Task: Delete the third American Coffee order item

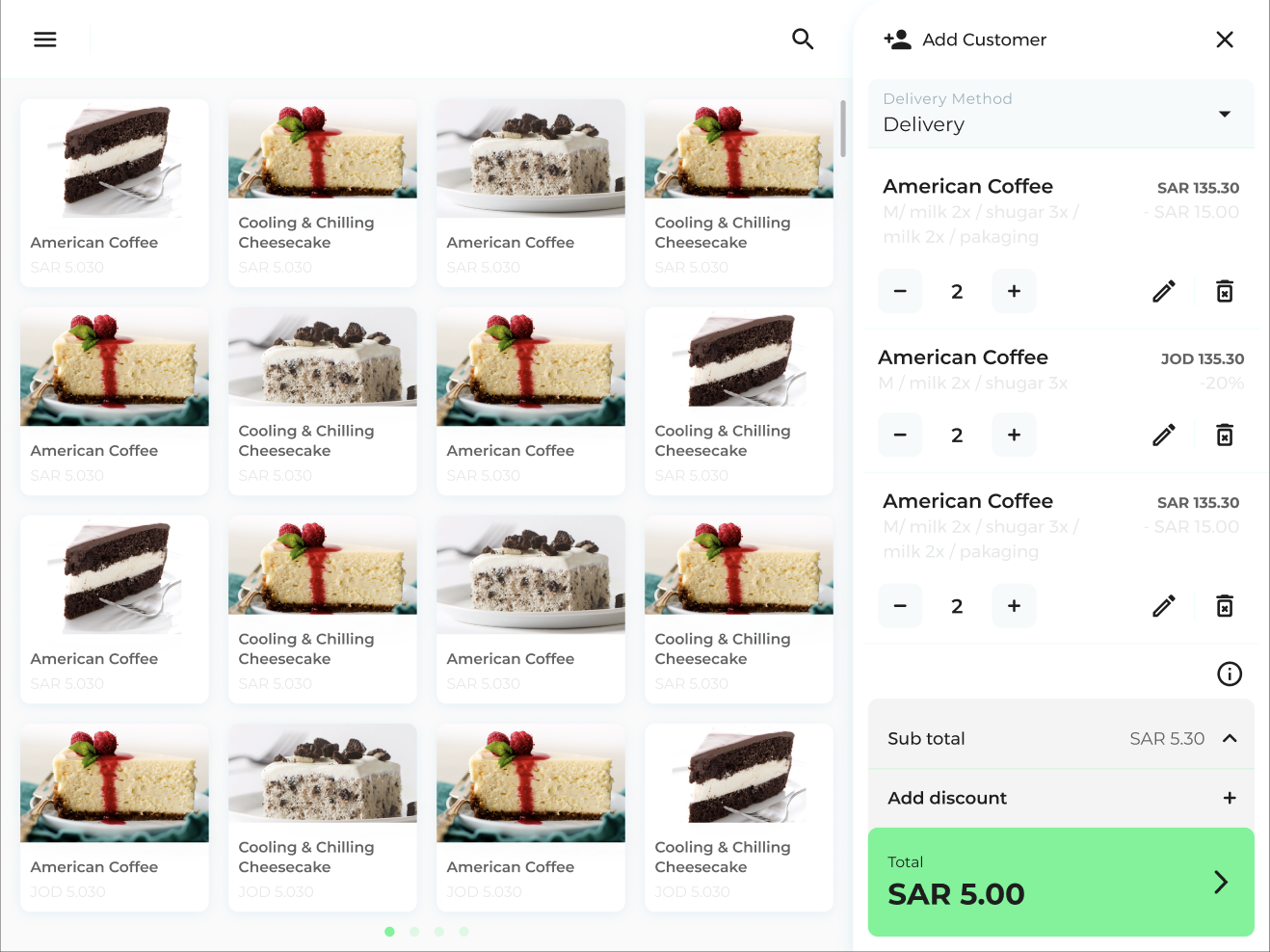Action: (x=1225, y=606)
